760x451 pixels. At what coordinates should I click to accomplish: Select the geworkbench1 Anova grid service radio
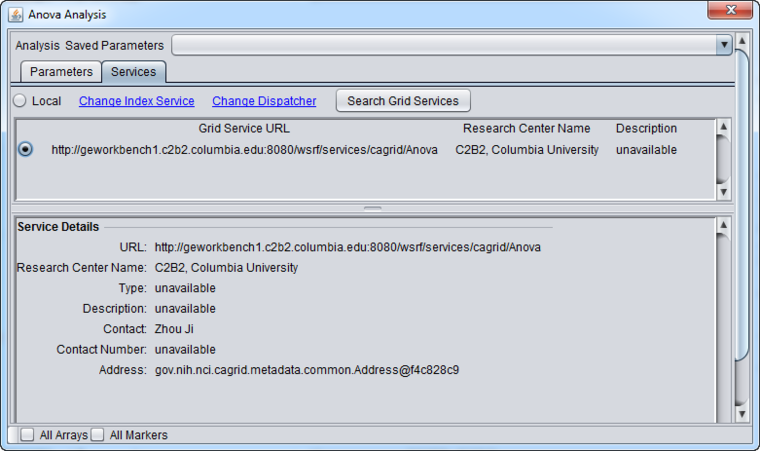25,149
